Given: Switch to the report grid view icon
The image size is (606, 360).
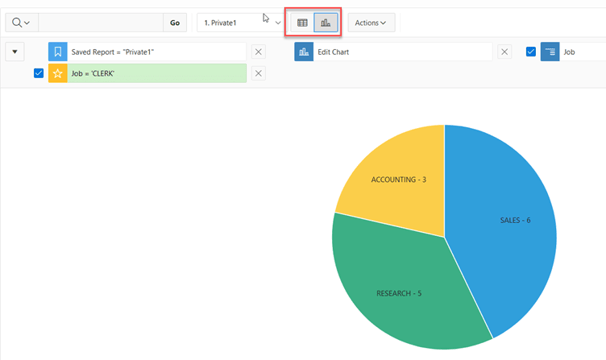Looking at the screenshot, I should click(x=302, y=23).
